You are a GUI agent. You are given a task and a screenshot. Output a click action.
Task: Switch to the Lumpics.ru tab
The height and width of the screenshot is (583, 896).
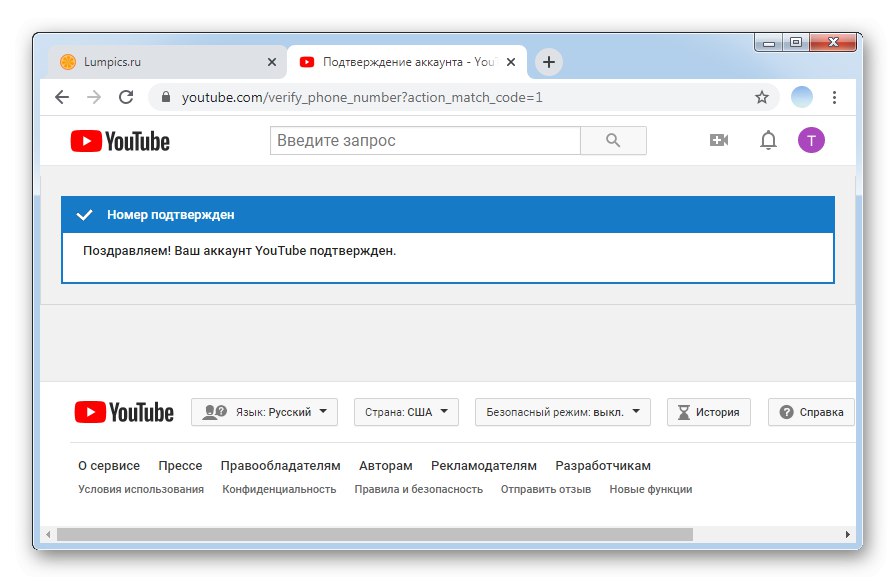coord(166,62)
